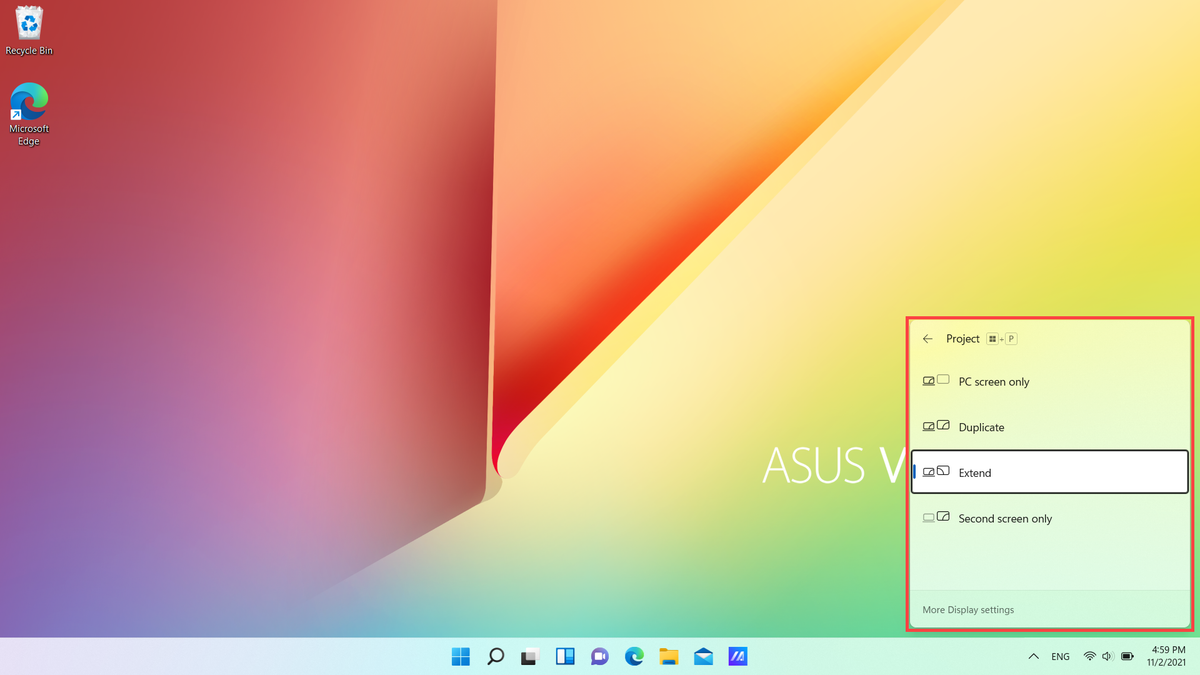Open the Widgets panel from the taskbar
The height and width of the screenshot is (675, 1200).
pyautogui.click(x=565, y=657)
